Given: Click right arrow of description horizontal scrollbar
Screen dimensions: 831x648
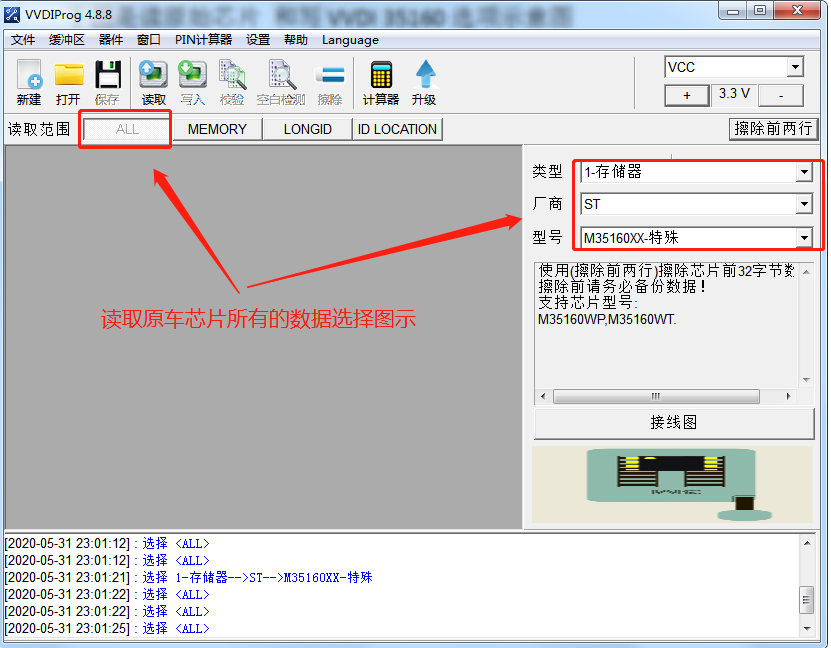Looking at the screenshot, I should (x=789, y=396).
